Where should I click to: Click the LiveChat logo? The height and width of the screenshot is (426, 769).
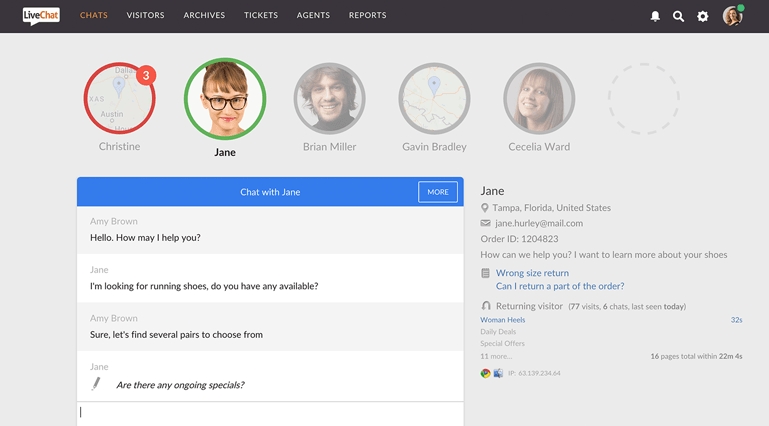coord(41,16)
